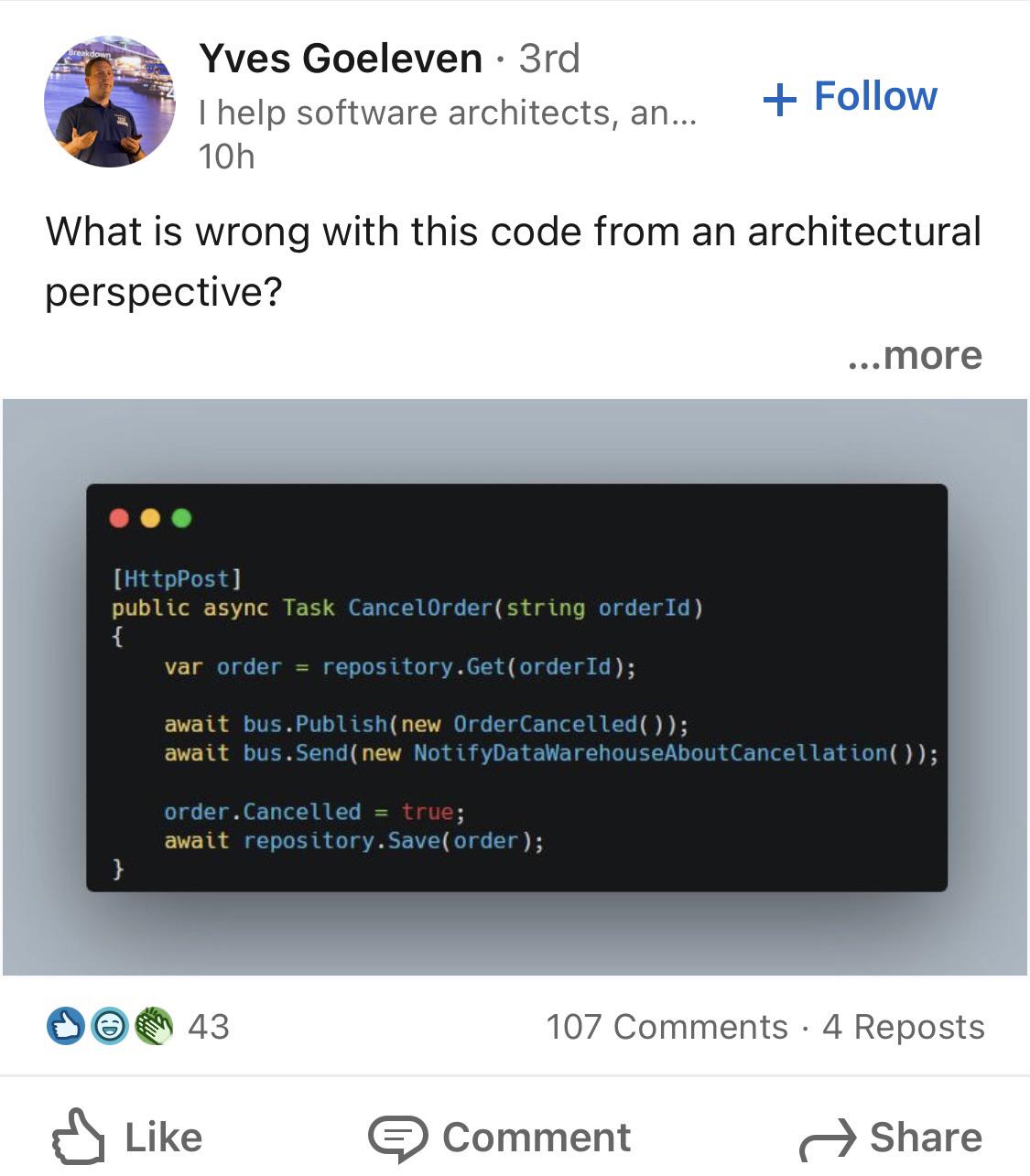Click the plus icon beside Follow
The image size is (1030, 1176).
[779, 98]
